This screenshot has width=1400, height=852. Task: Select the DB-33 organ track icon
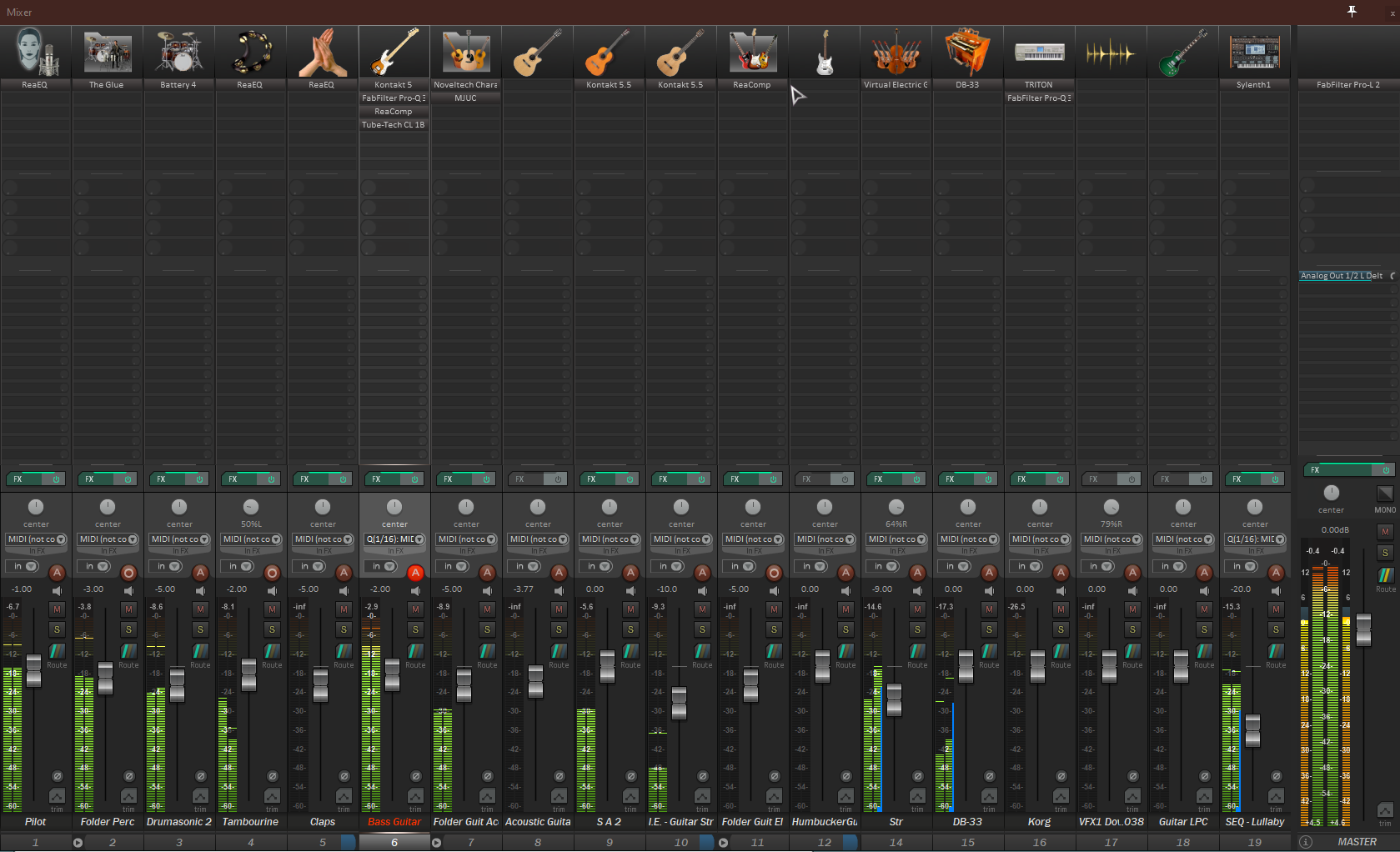(968, 53)
